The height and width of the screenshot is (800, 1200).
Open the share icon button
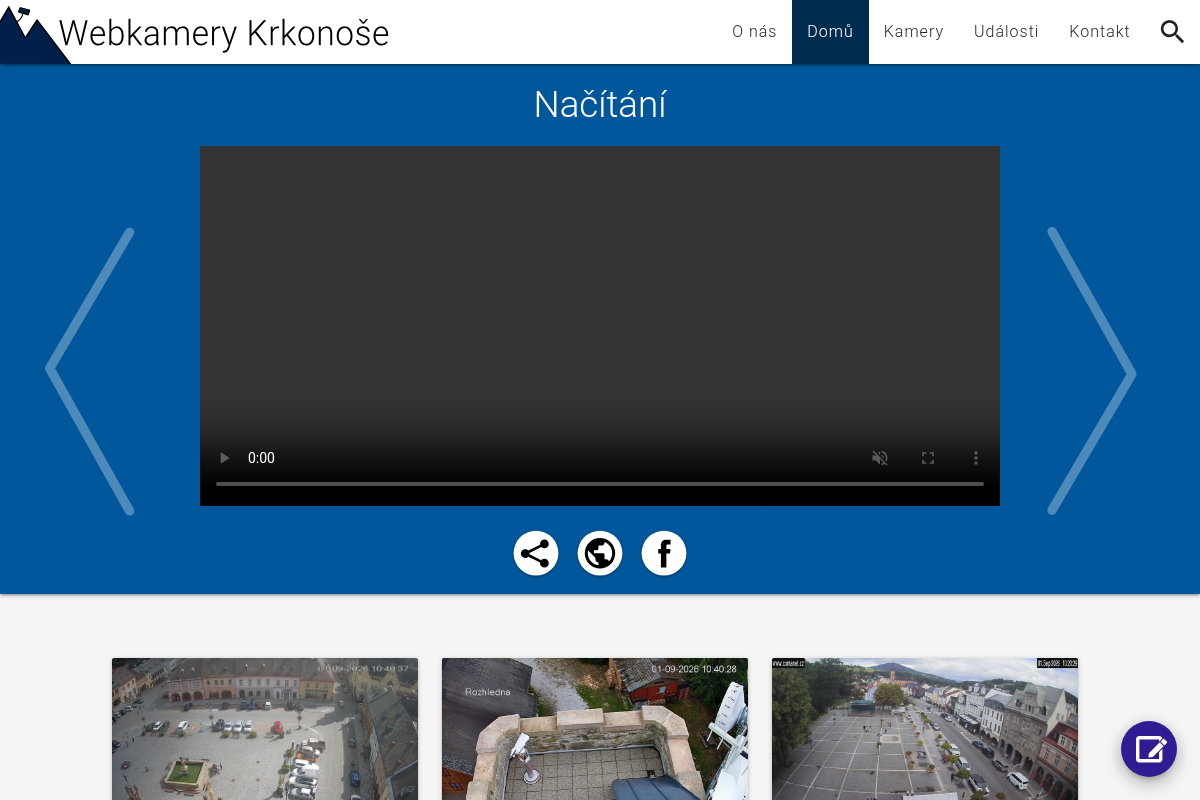[536, 553]
